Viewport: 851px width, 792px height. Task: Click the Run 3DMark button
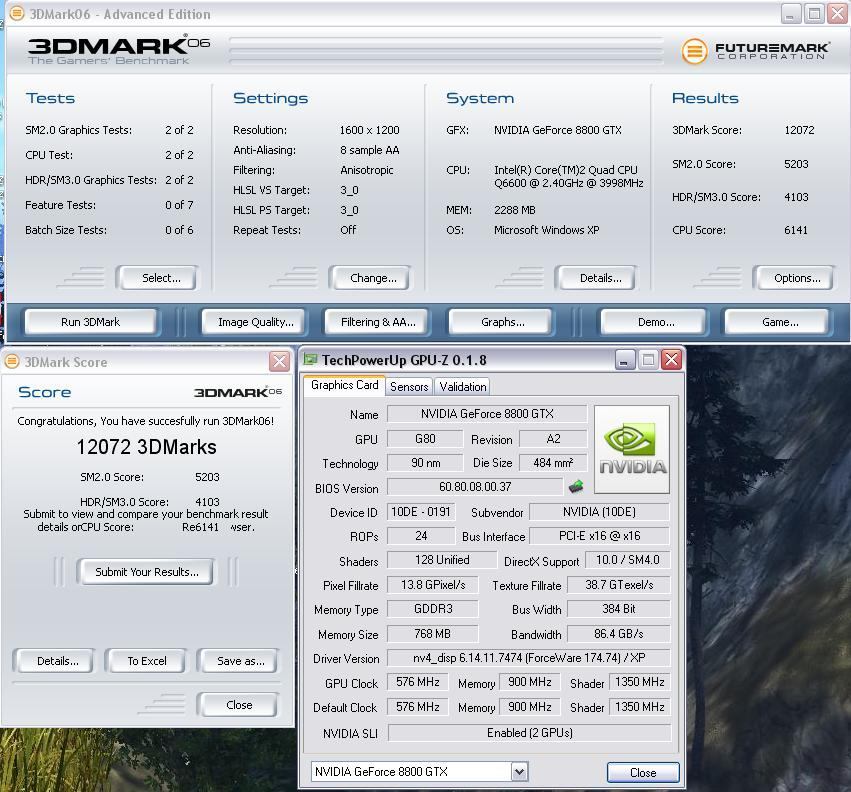tap(91, 322)
